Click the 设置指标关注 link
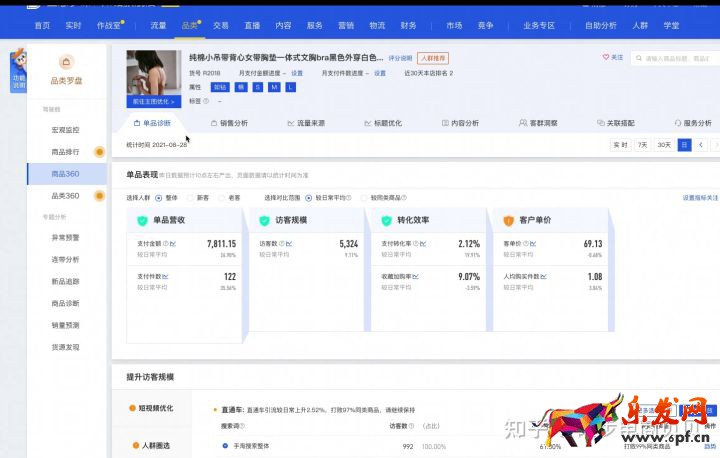This screenshot has height=458, width=720. [699, 198]
